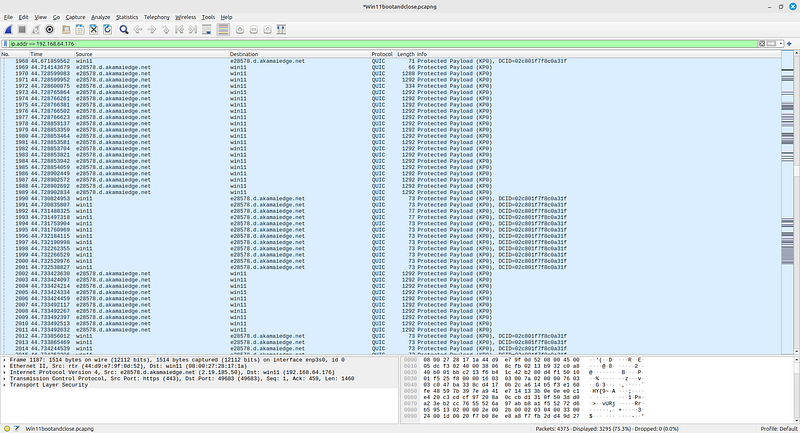The image size is (800, 433).
Task: Expand Transport Layer Security section
Action: click(x=5, y=385)
